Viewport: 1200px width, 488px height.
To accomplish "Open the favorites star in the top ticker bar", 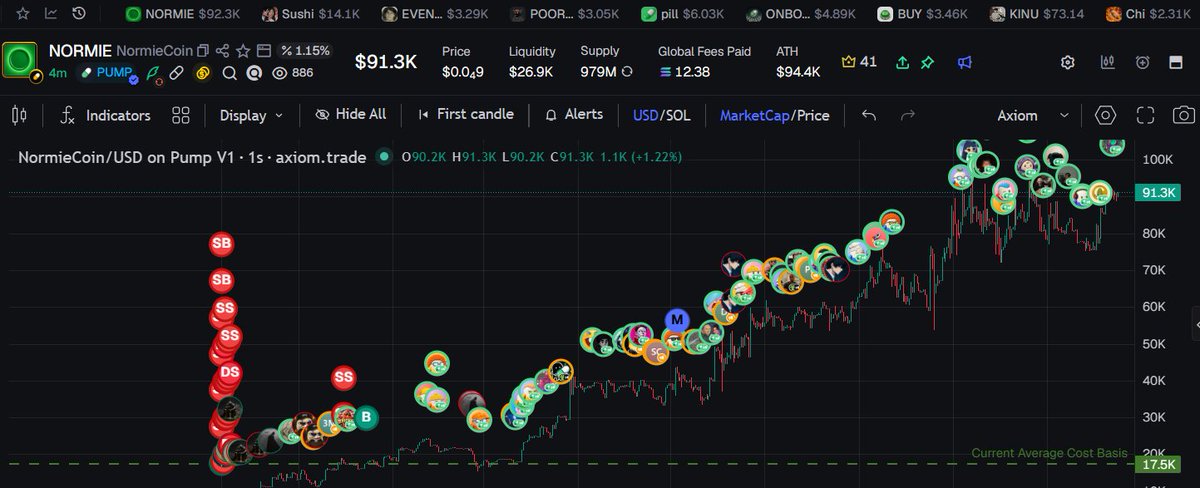I will coord(23,14).
